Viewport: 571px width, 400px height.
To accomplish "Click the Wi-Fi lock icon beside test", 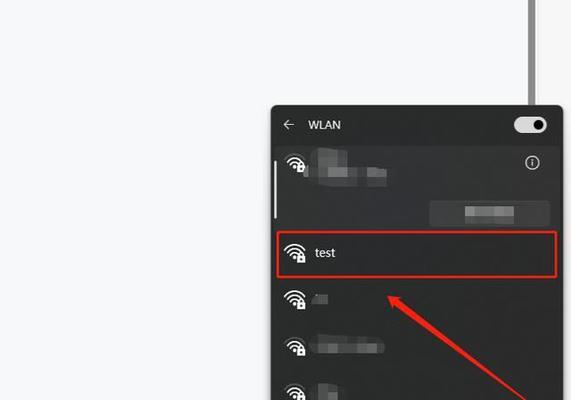I will pyautogui.click(x=295, y=252).
